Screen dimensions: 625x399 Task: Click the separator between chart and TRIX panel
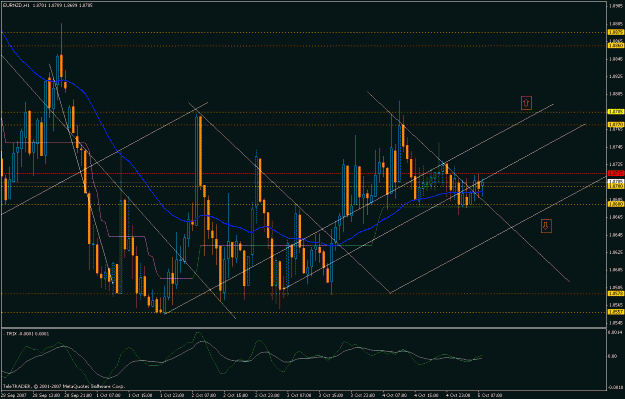point(304,328)
